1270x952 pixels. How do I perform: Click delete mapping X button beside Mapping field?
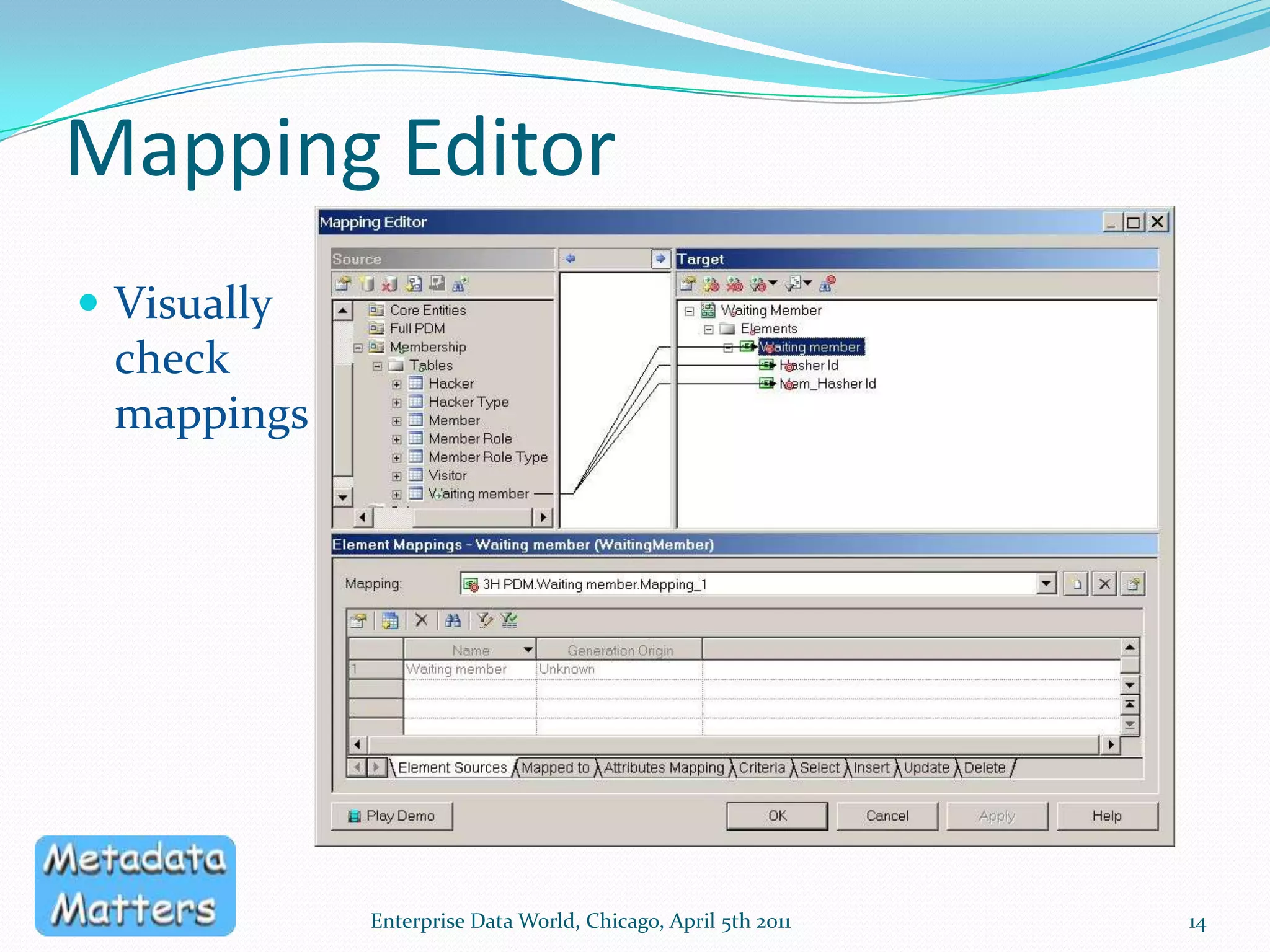tap(1104, 584)
